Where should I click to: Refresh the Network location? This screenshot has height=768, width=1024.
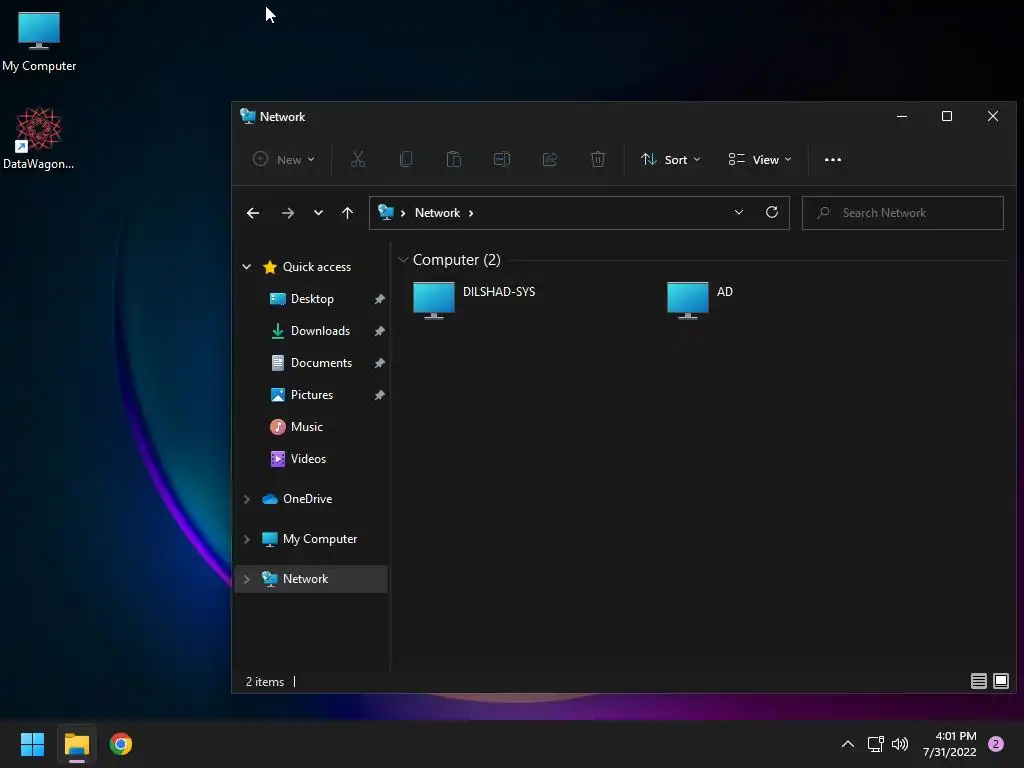click(772, 212)
